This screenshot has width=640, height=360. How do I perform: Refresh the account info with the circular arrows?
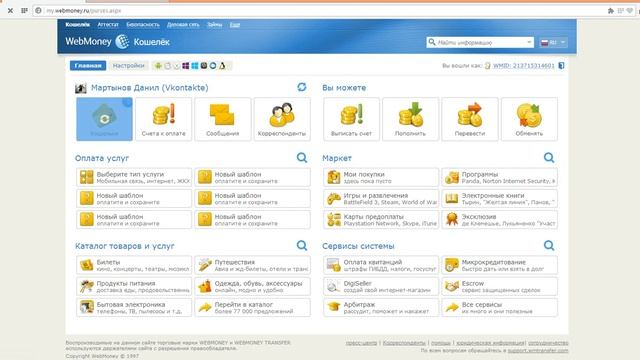click(x=302, y=87)
